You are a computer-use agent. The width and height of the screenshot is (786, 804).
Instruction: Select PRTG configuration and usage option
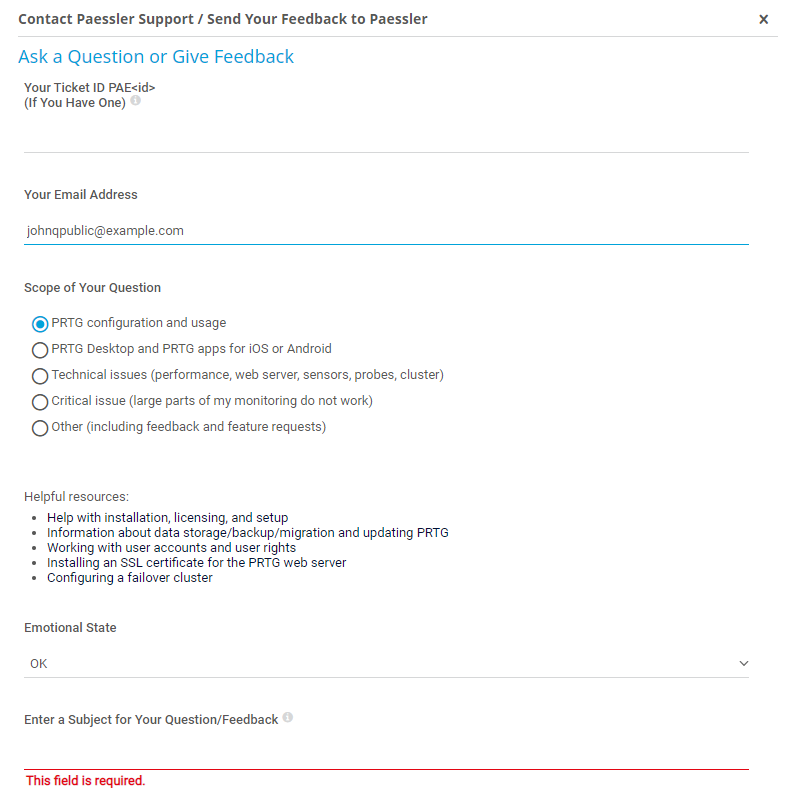click(40, 324)
